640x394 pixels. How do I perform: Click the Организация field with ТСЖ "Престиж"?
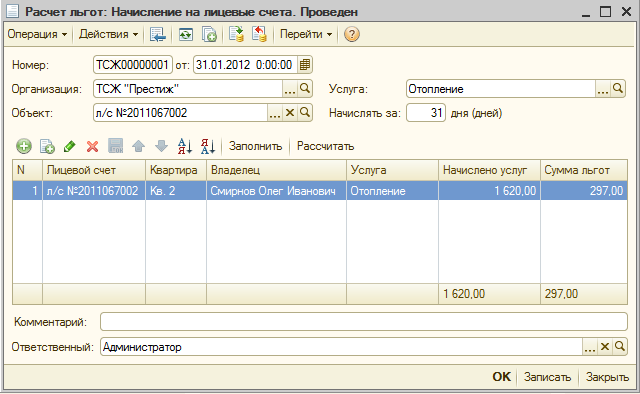(x=188, y=89)
